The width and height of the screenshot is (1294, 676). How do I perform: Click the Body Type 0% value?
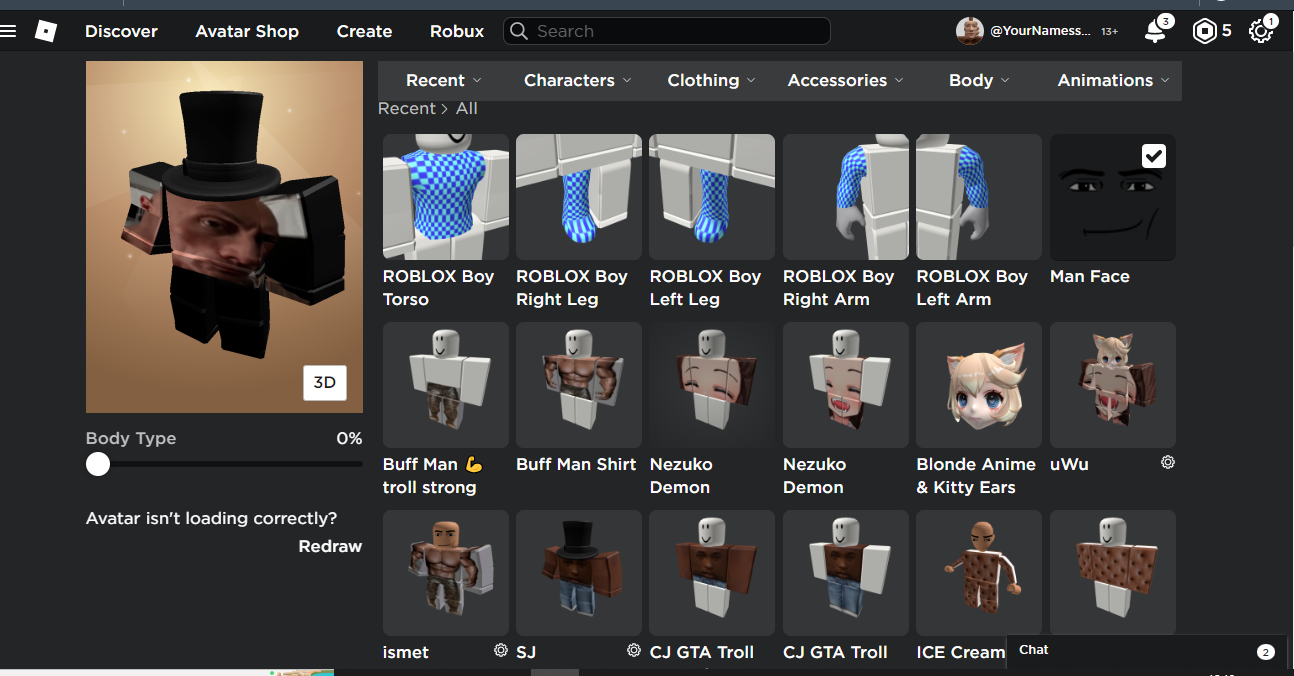(x=349, y=438)
